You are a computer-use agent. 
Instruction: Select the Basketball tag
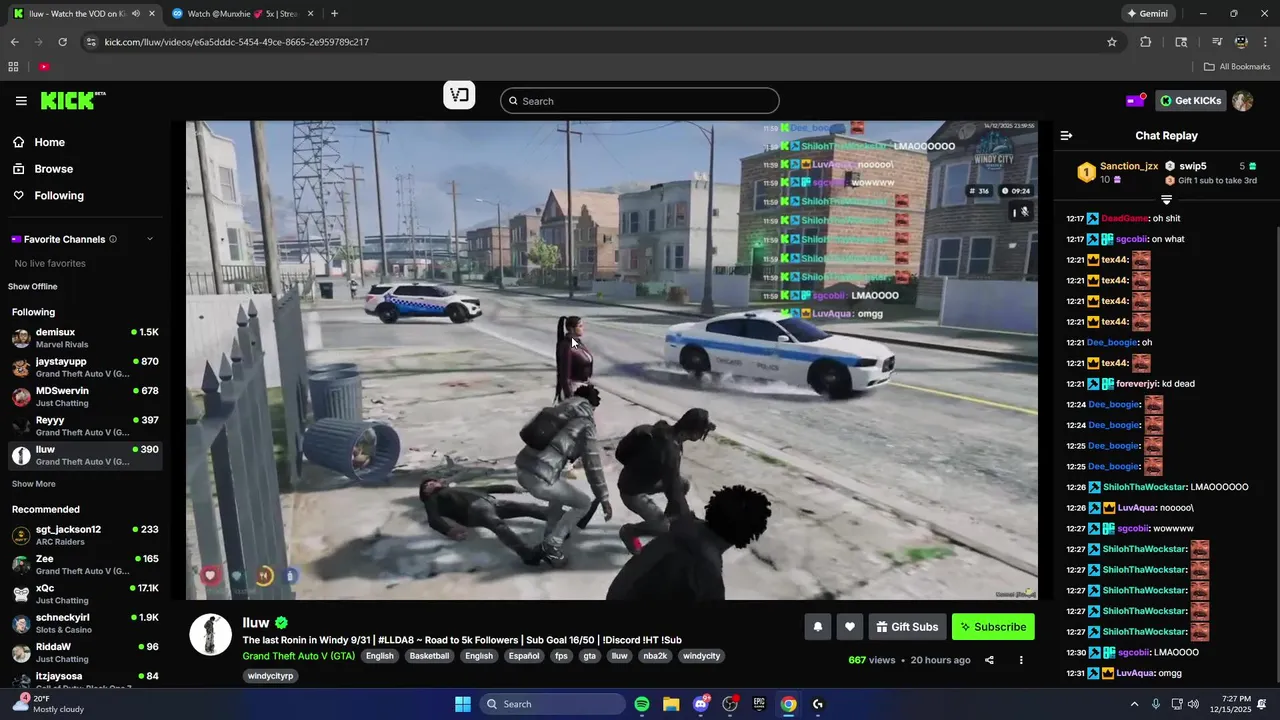pos(429,656)
